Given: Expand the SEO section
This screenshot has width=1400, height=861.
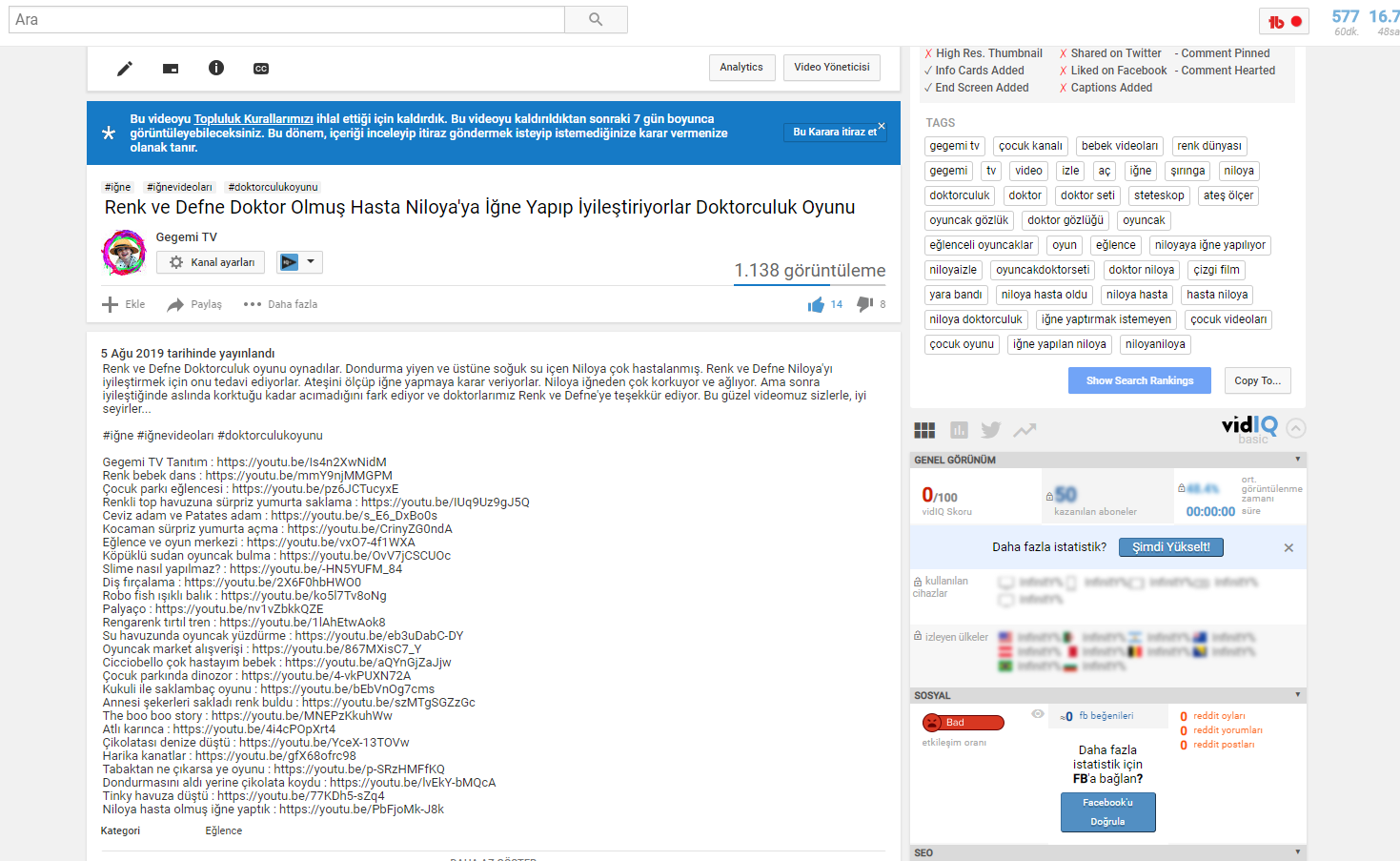Looking at the screenshot, I should (x=1297, y=851).
